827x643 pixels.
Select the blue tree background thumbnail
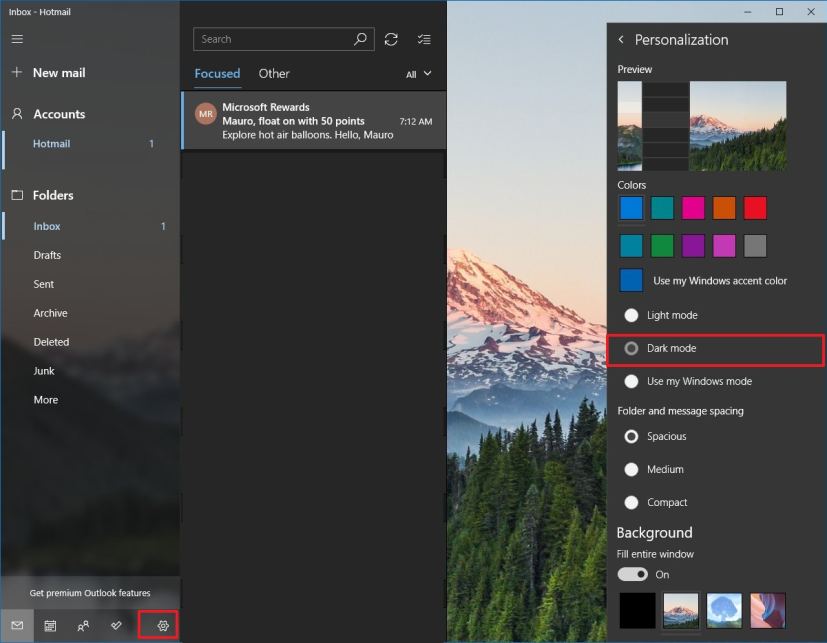[x=724, y=610]
